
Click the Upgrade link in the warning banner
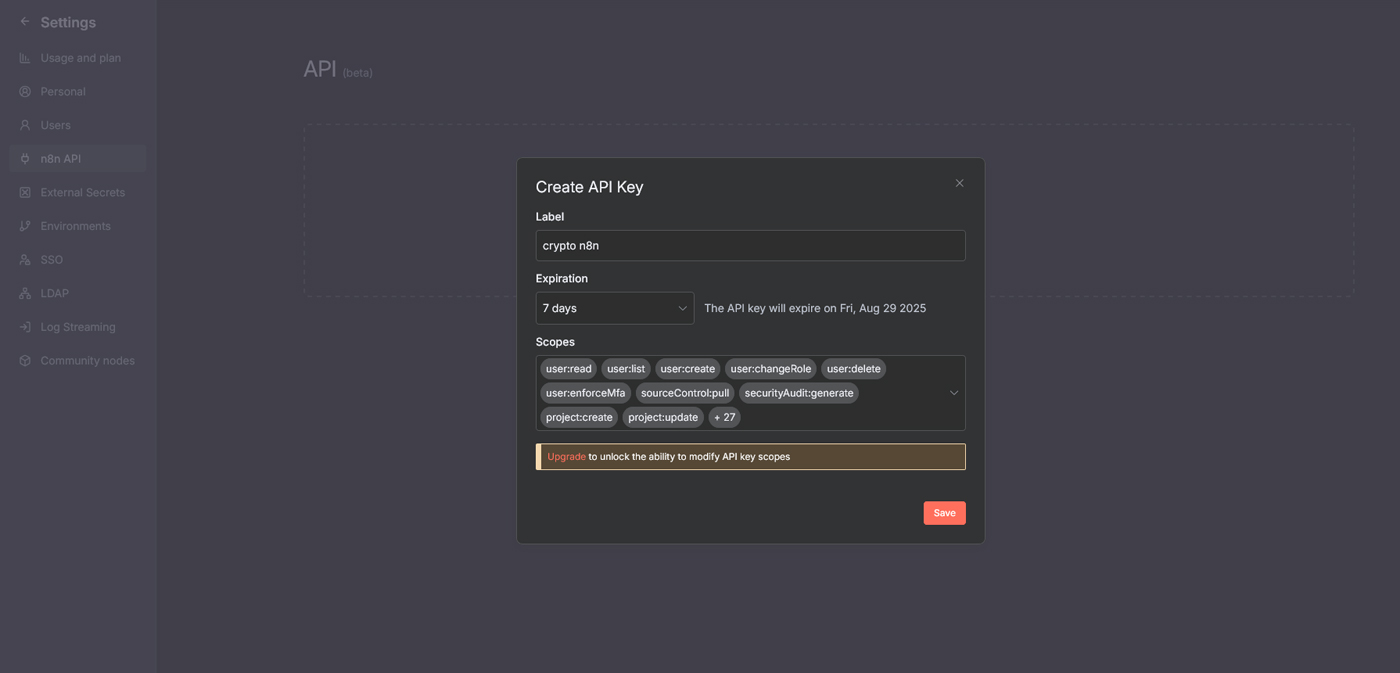coord(566,456)
